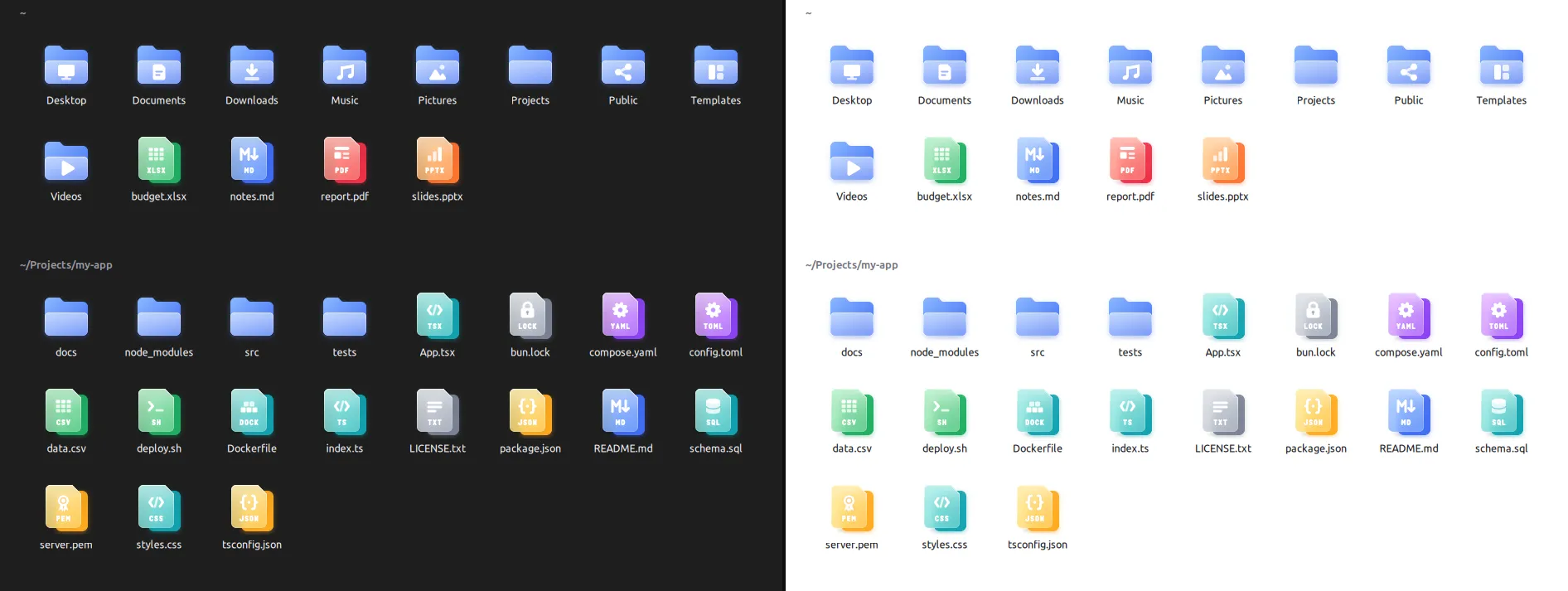The width and height of the screenshot is (1568, 591).
Task: Click the Pictures folder icon in the dark panel
Action: click(438, 65)
